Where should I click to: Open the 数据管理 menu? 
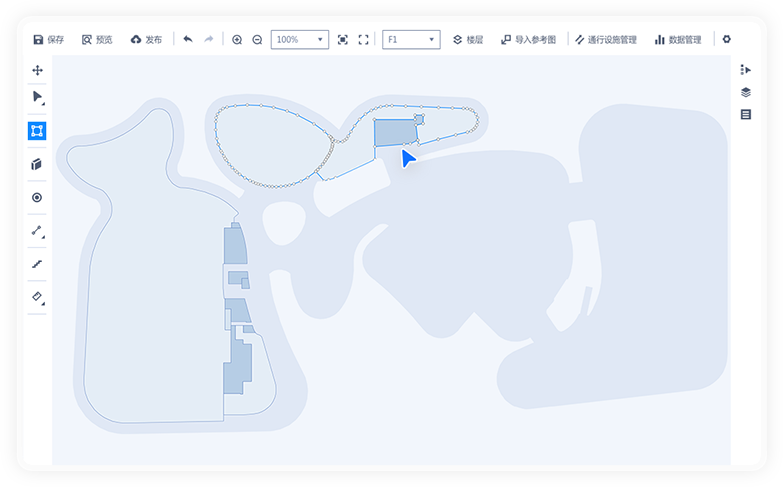pos(677,40)
